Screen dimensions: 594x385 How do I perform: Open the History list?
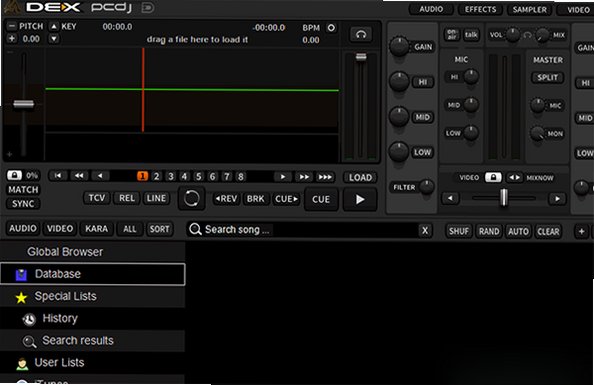pos(93,318)
